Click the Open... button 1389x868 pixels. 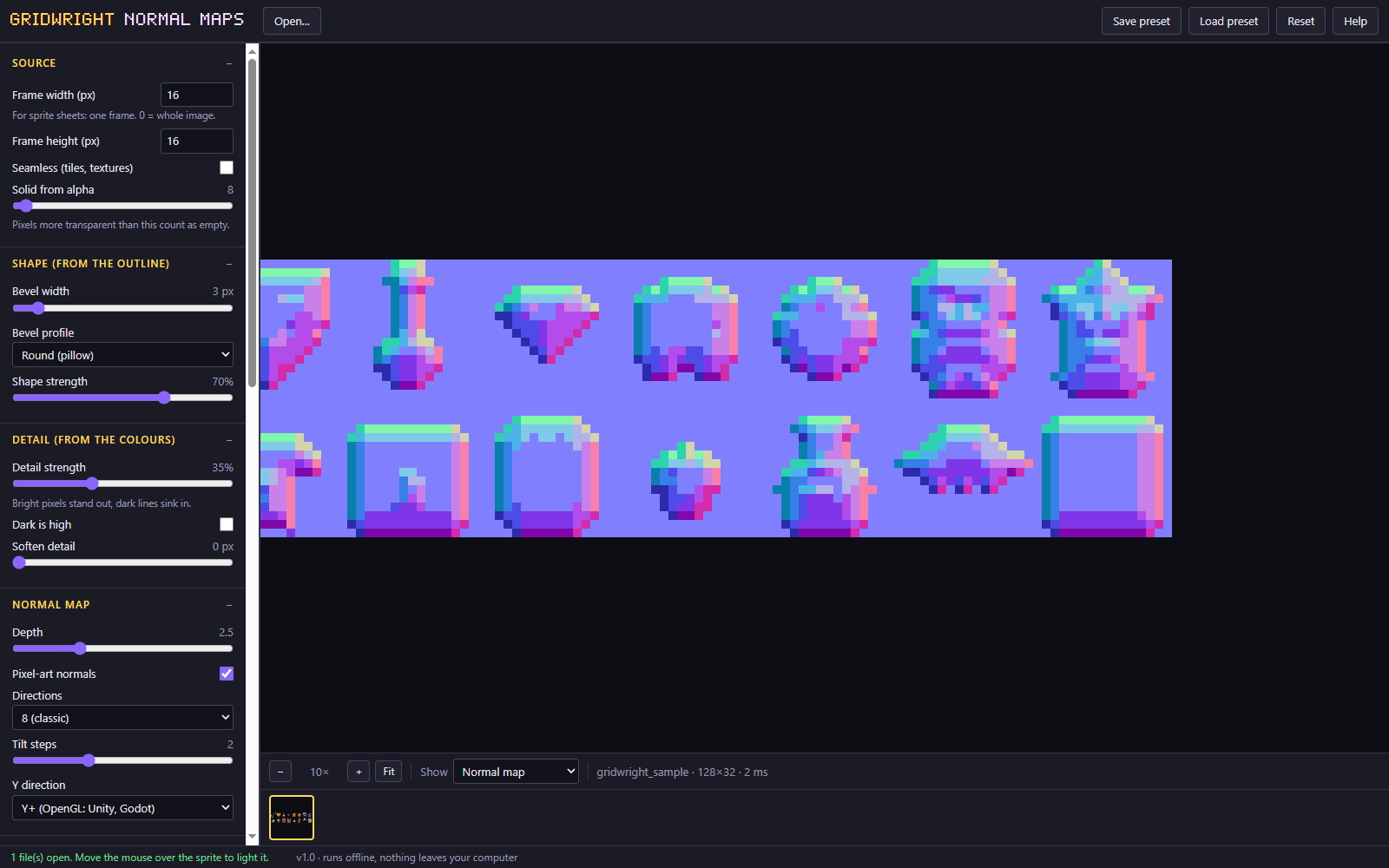(292, 21)
